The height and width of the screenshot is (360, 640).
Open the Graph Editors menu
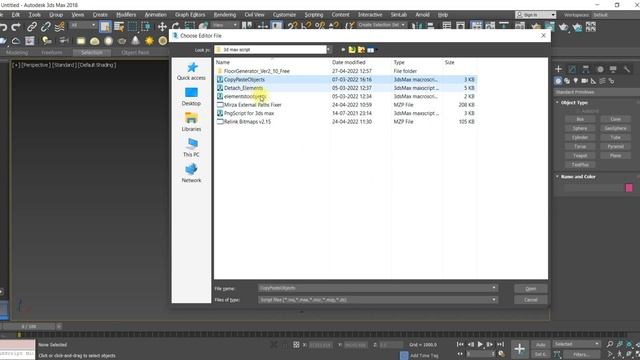[190, 15]
